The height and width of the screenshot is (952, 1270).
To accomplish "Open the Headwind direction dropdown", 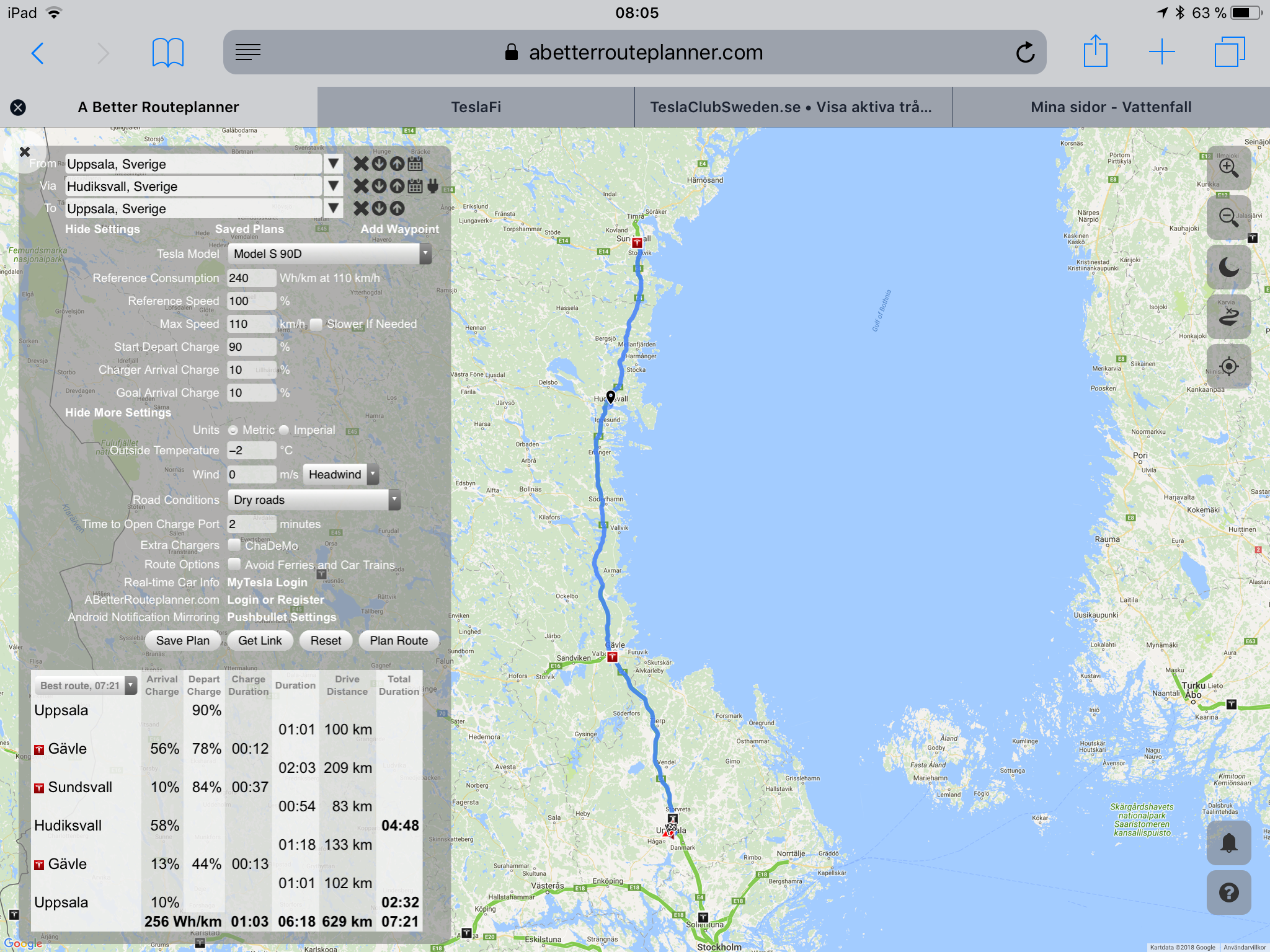I will 340,474.
